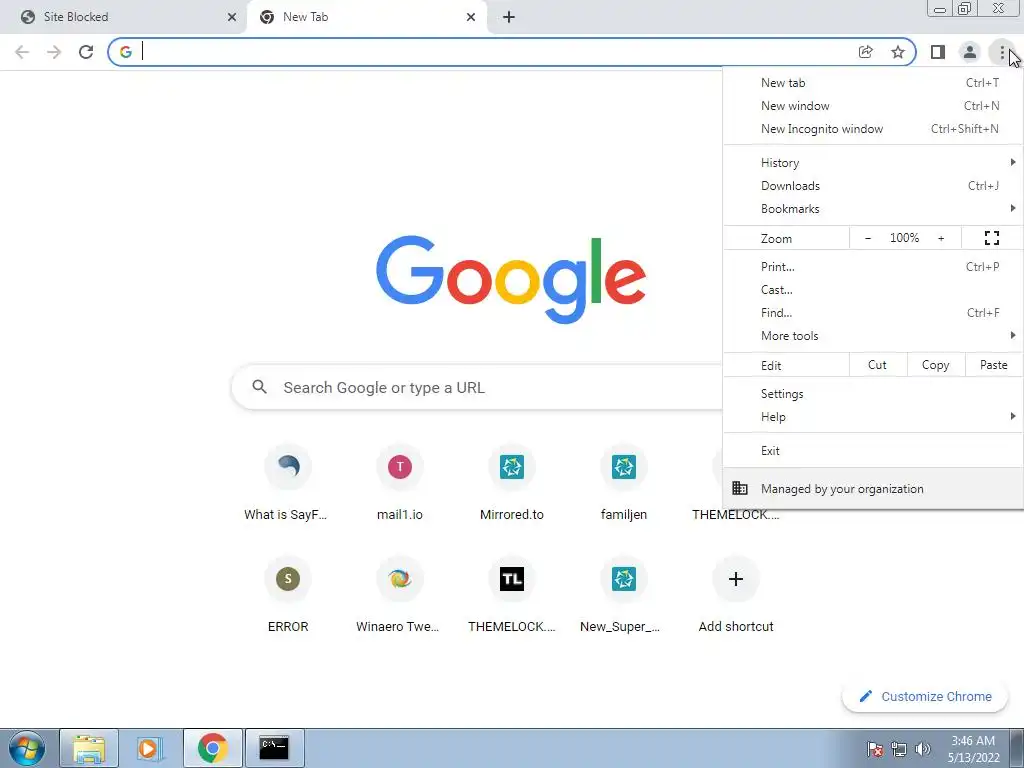
Task: Expand the Bookmarks submenu
Action: 873,208
